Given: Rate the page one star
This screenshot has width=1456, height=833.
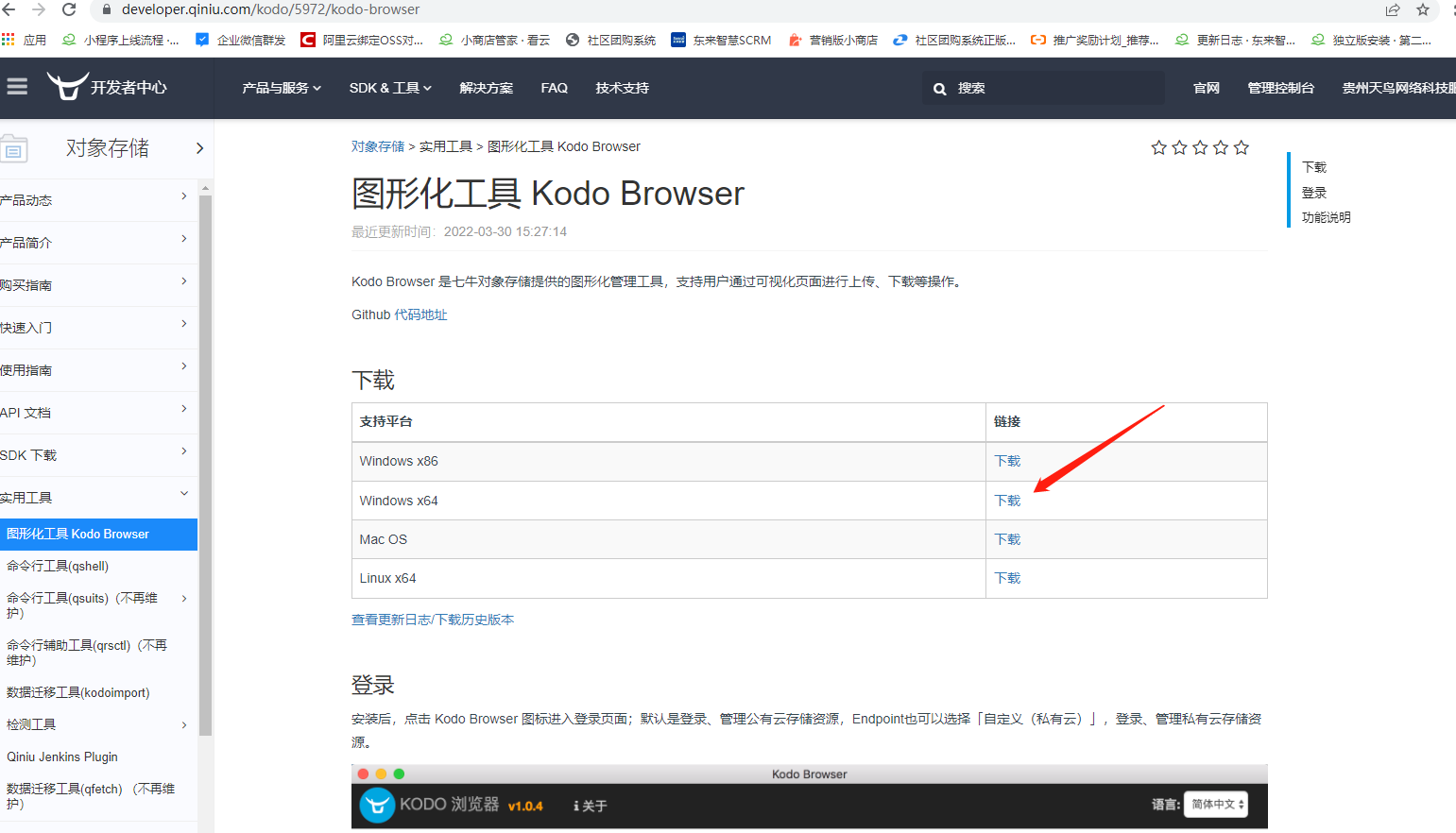Looking at the screenshot, I should (1158, 147).
